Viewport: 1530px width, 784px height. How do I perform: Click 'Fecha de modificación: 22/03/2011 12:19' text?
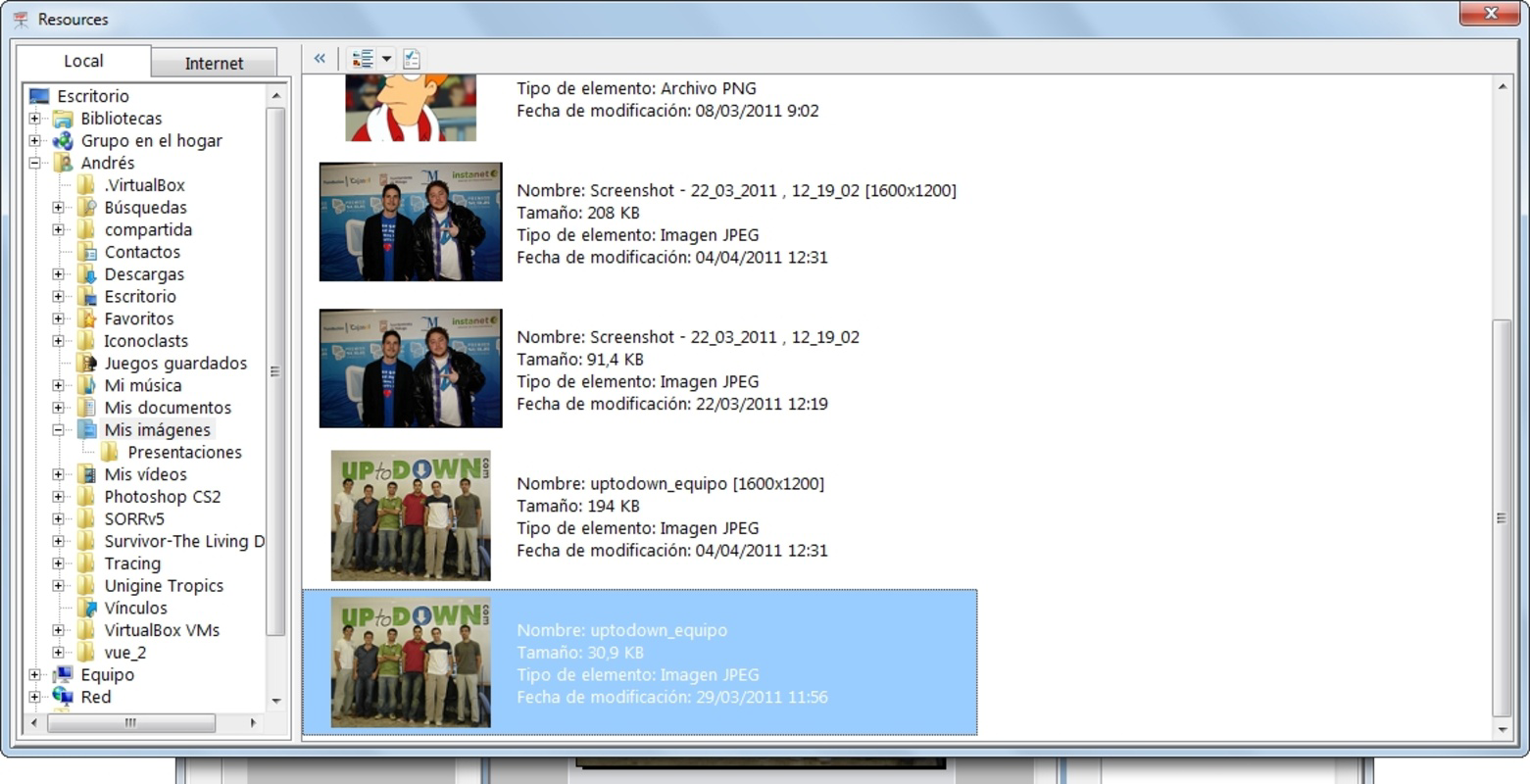[x=672, y=404]
